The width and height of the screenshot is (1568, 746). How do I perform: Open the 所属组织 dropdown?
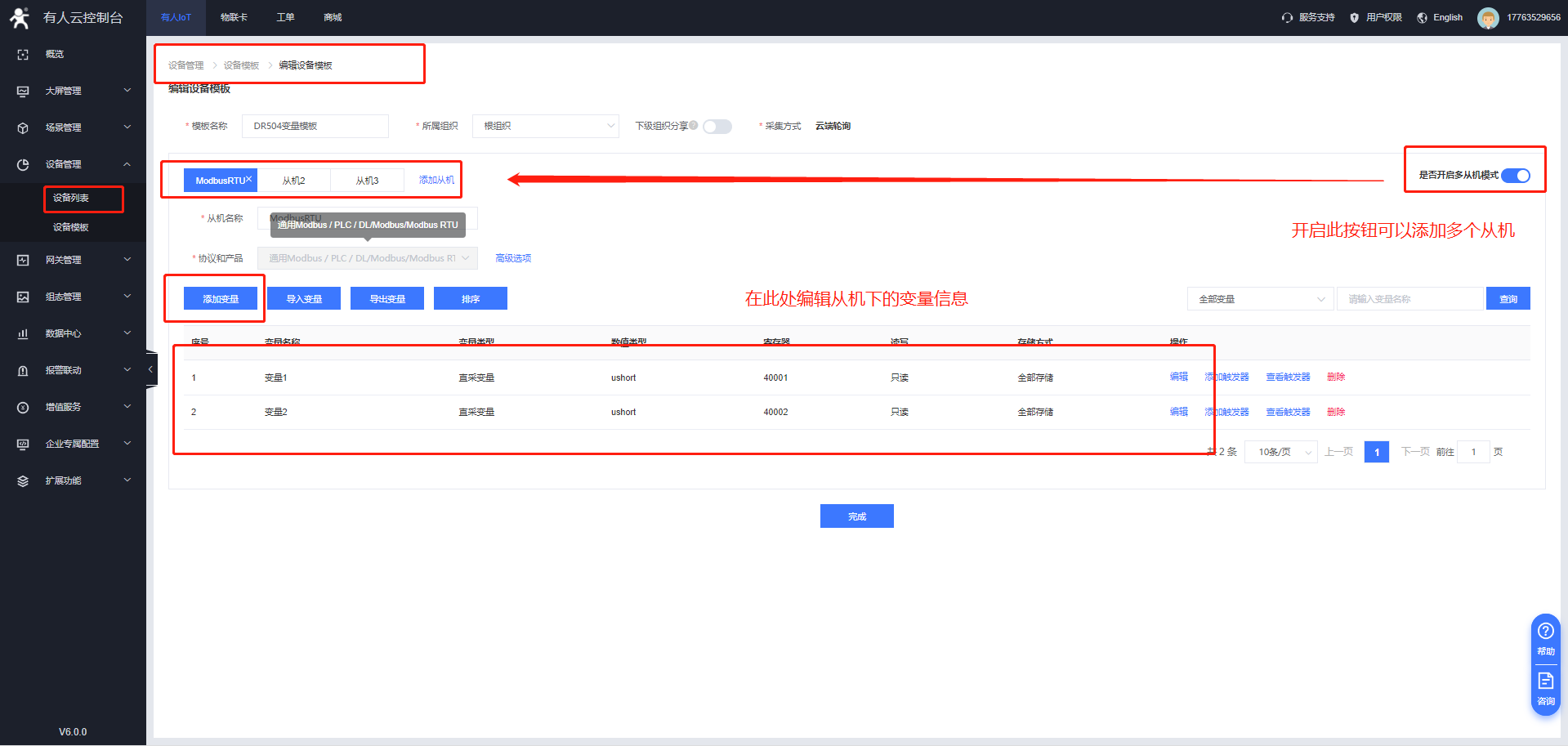click(x=546, y=126)
